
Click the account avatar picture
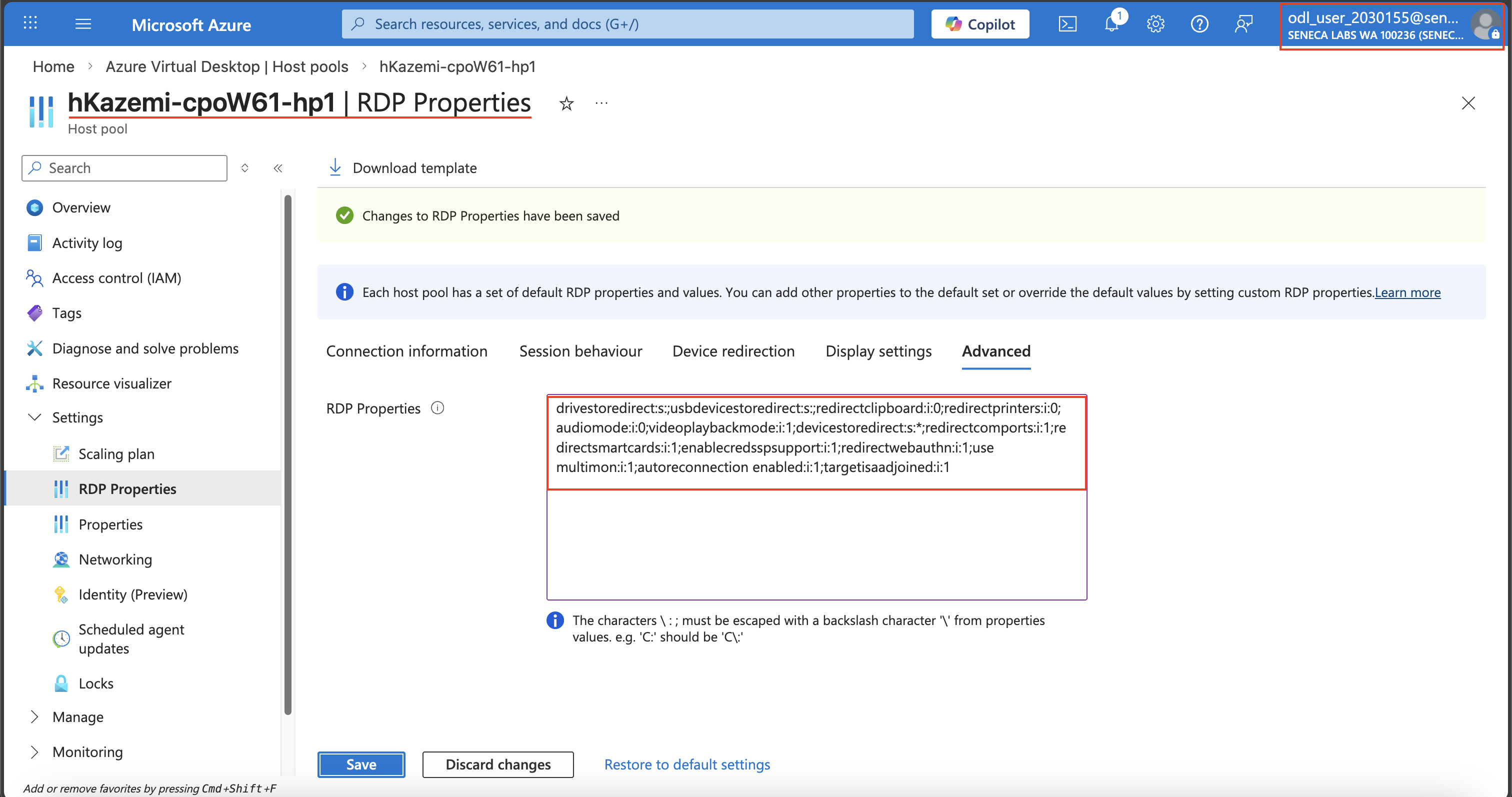[1485, 25]
